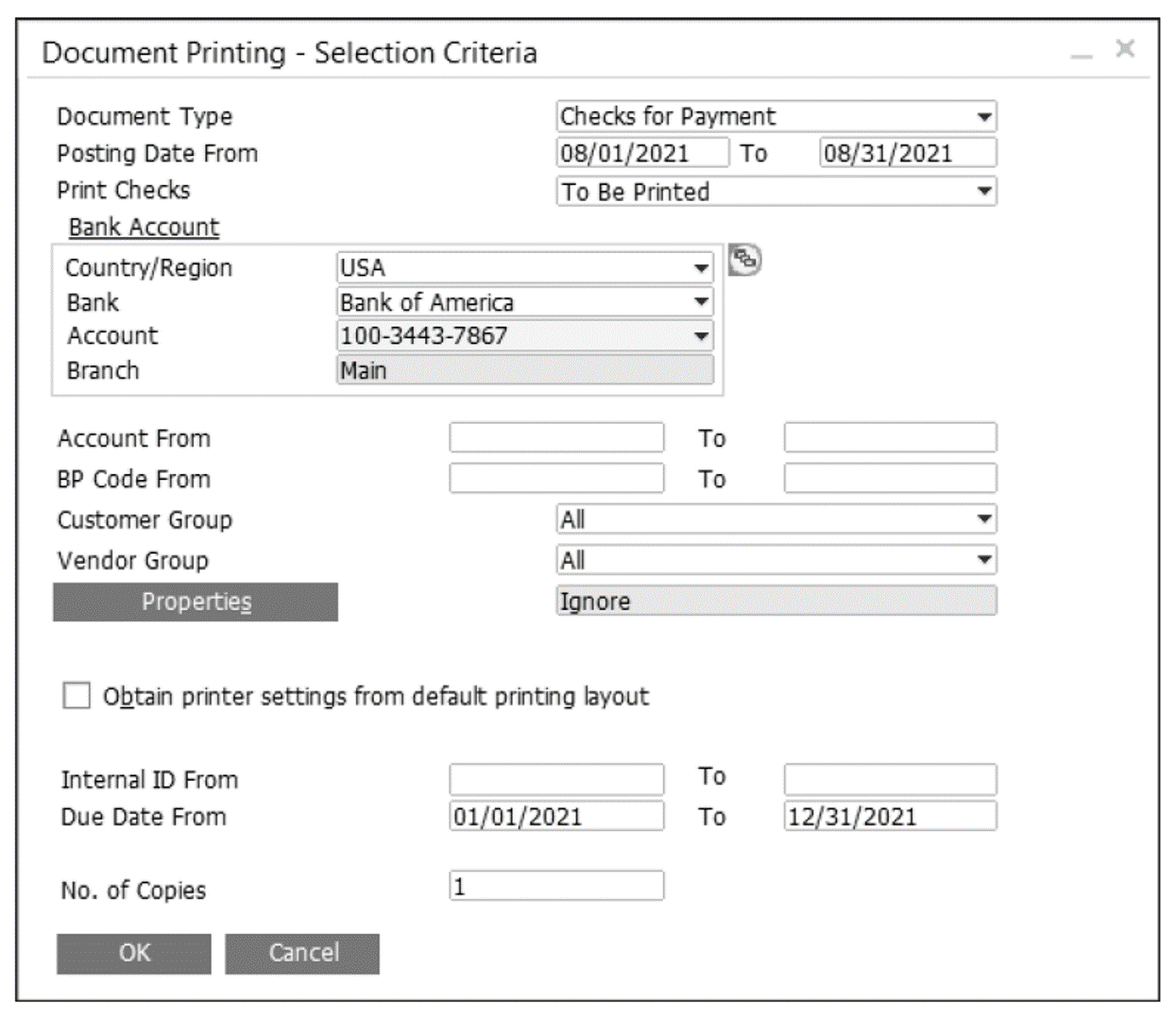Select the Due Date From field
This screenshot has height=1020, width=1176.
click(x=555, y=816)
